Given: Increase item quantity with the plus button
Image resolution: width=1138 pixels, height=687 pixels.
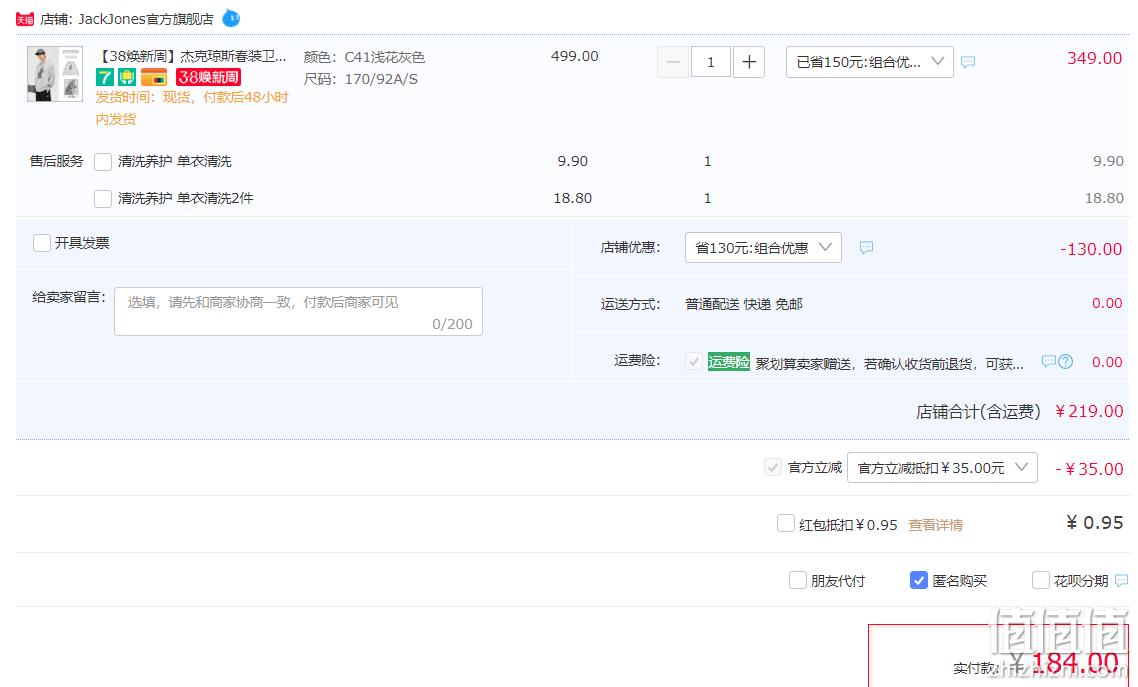Looking at the screenshot, I should [x=749, y=62].
